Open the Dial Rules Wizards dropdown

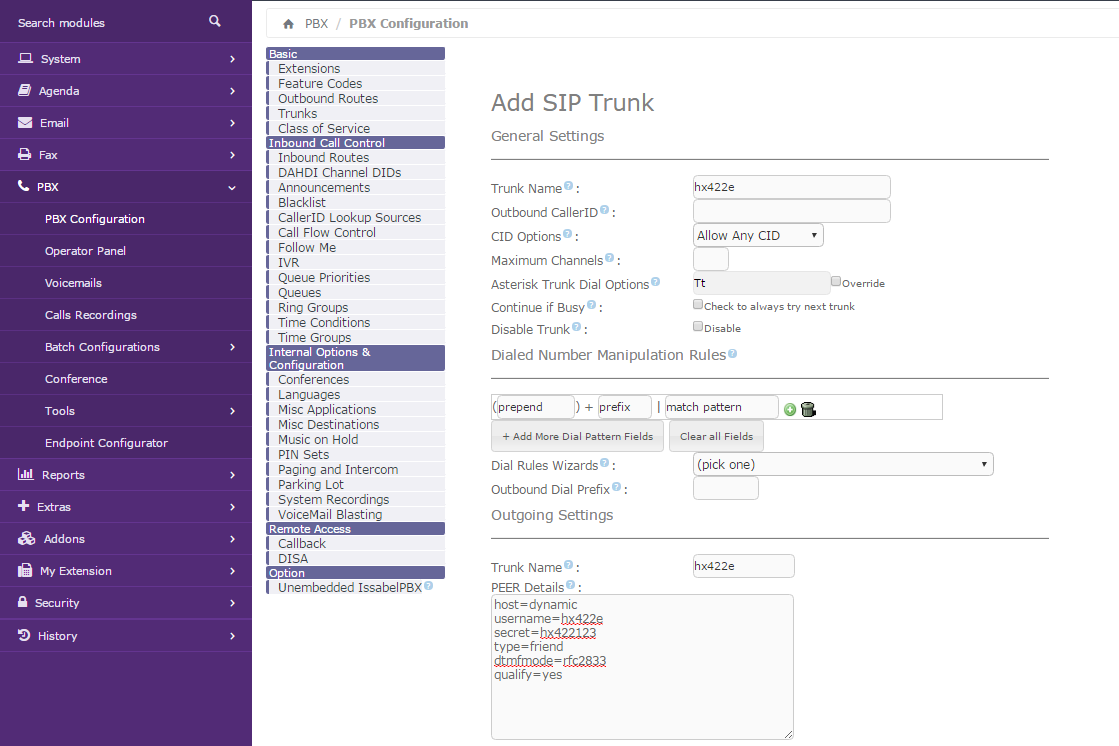842,464
